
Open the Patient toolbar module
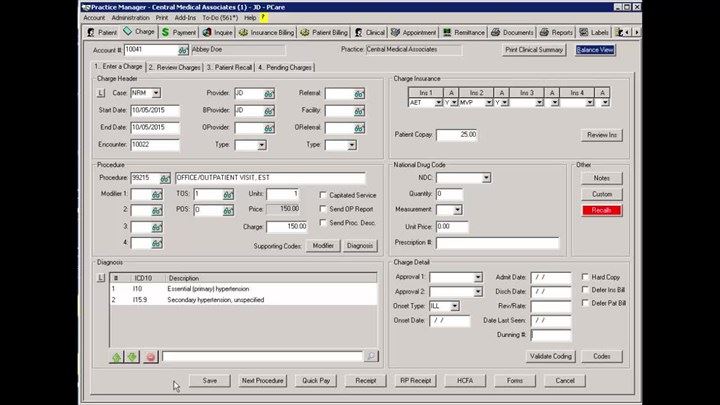click(102, 32)
